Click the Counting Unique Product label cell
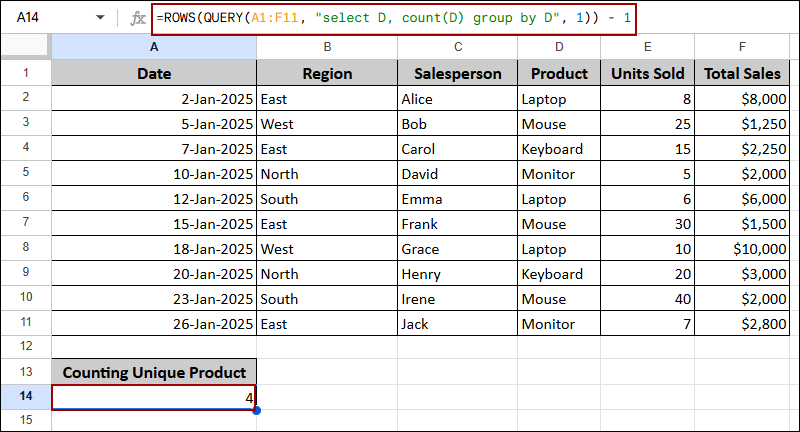 [154, 372]
